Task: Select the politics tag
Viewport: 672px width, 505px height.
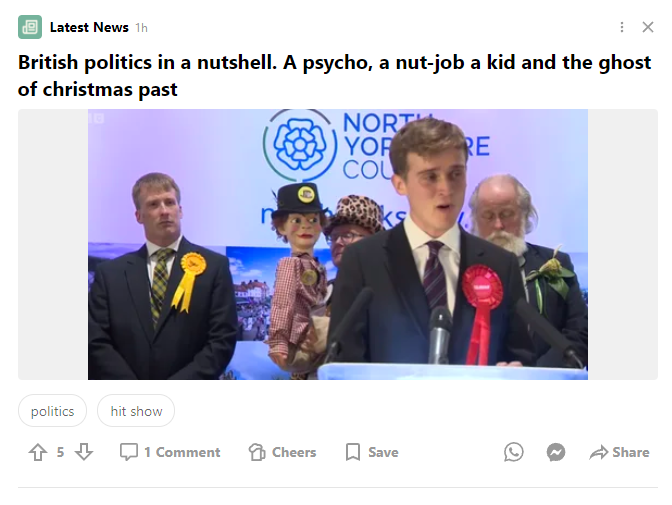Action: point(52,411)
